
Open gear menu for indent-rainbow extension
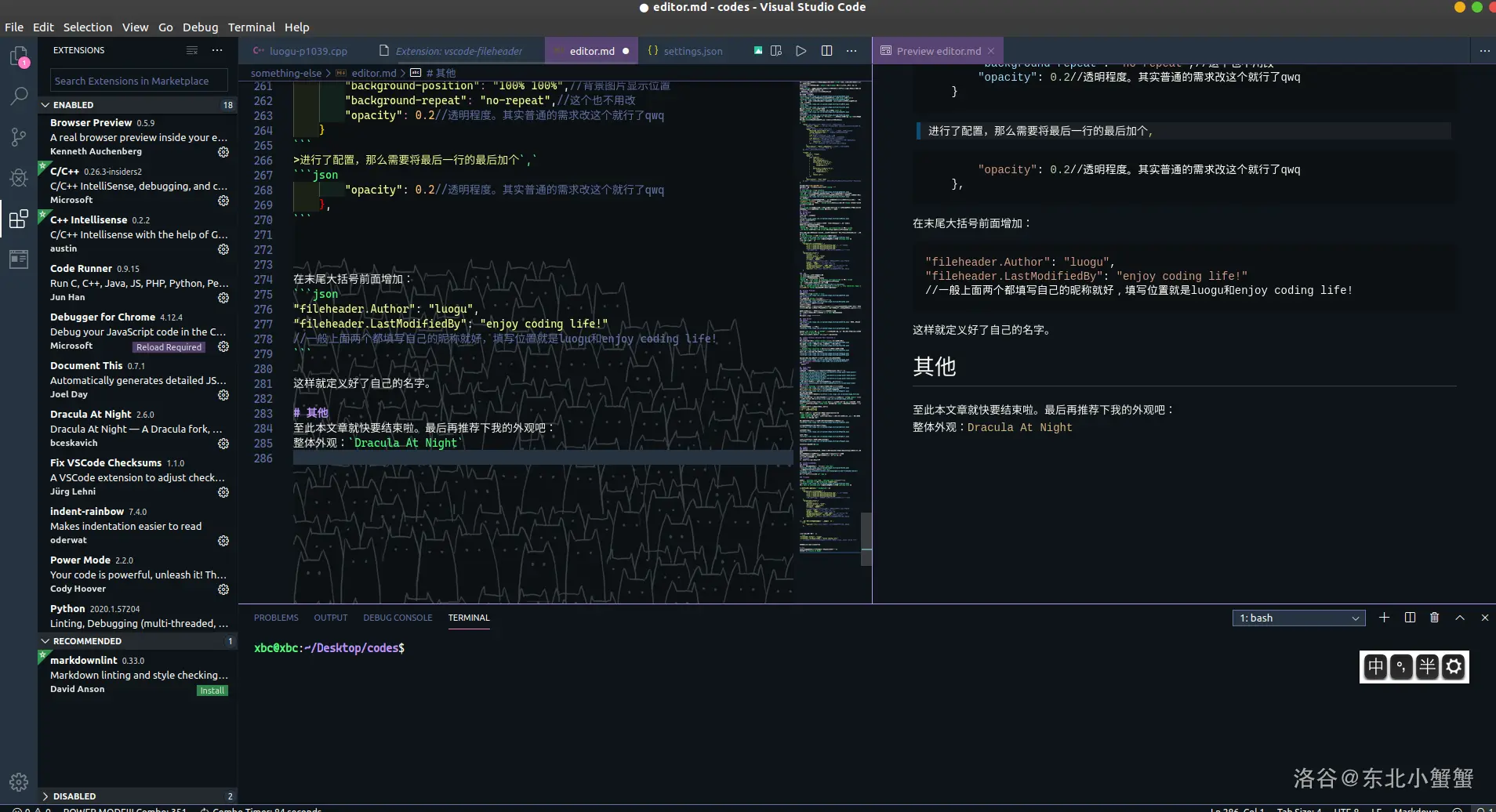coord(223,541)
